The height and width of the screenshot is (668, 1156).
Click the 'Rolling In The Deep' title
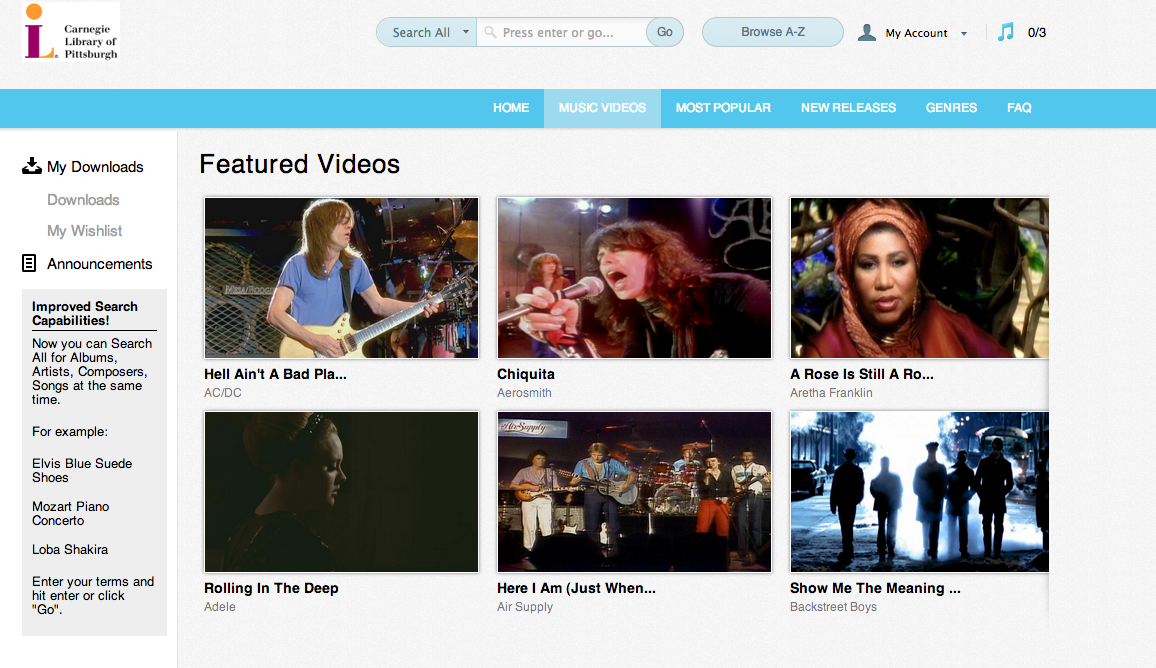click(271, 588)
